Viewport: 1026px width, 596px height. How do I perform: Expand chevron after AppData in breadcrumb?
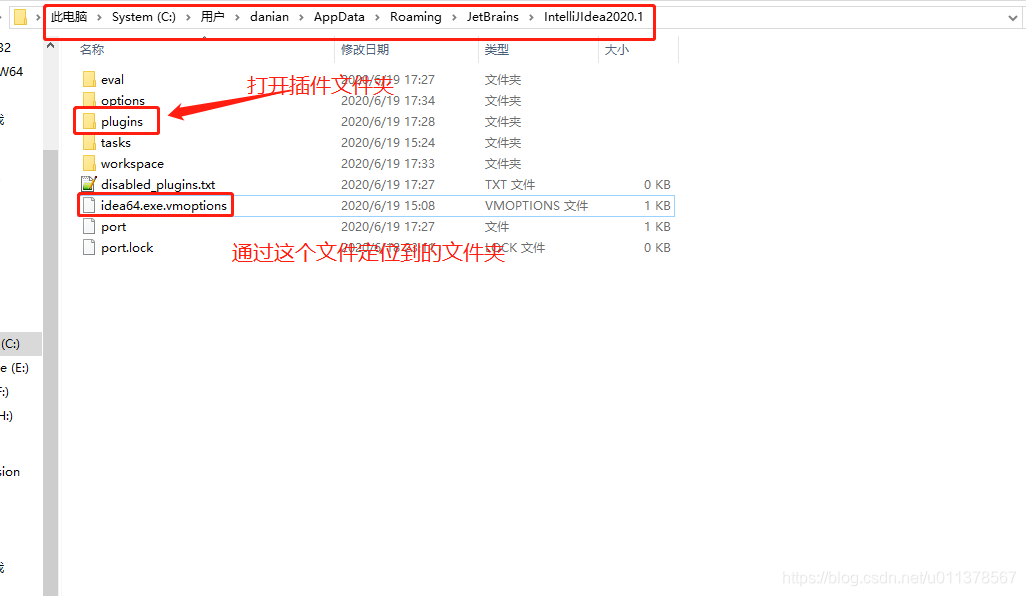pyautogui.click(x=377, y=17)
